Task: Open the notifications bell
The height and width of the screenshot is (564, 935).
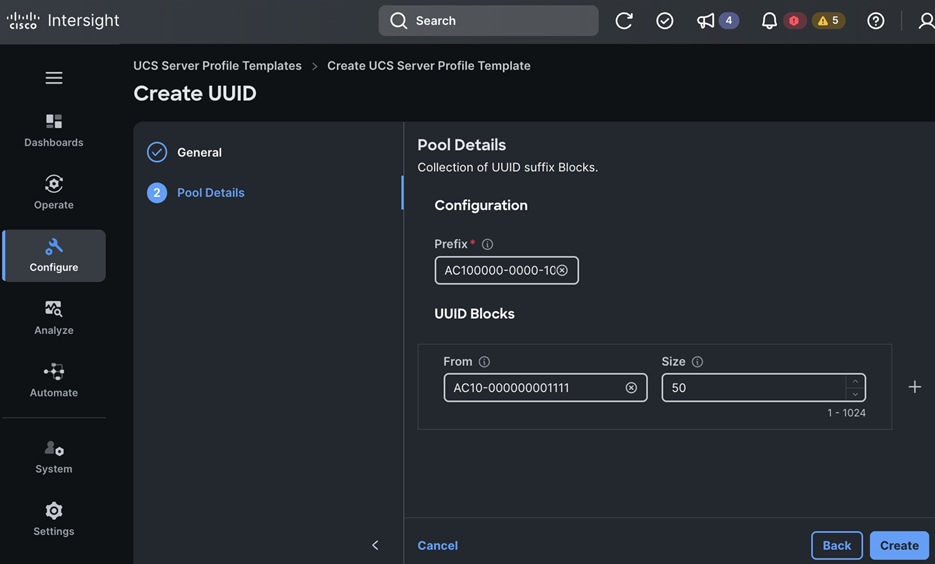Action: (769, 21)
